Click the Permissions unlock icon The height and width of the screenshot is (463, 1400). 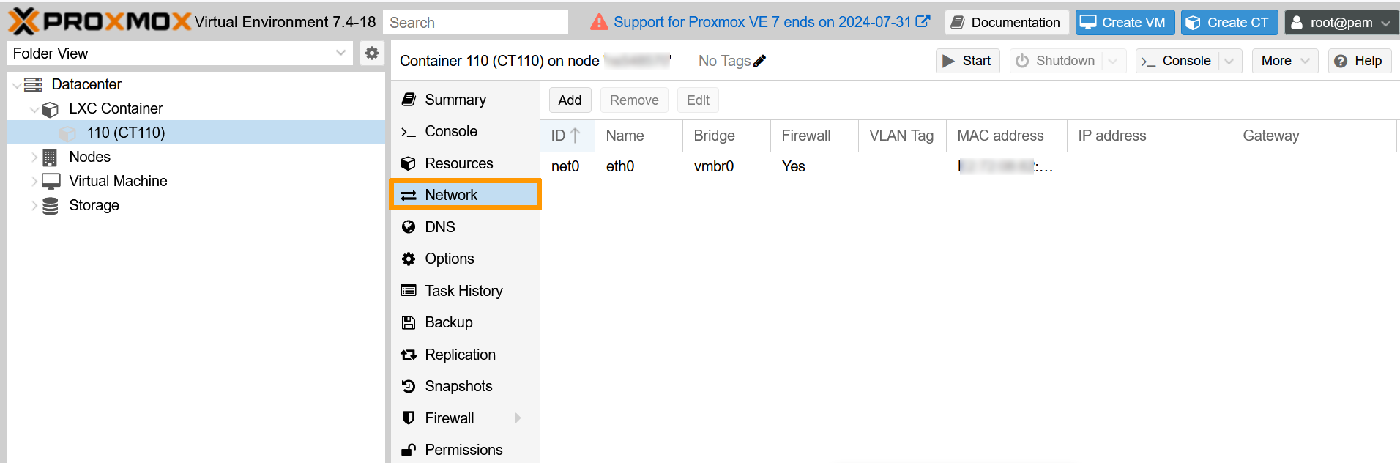408,450
